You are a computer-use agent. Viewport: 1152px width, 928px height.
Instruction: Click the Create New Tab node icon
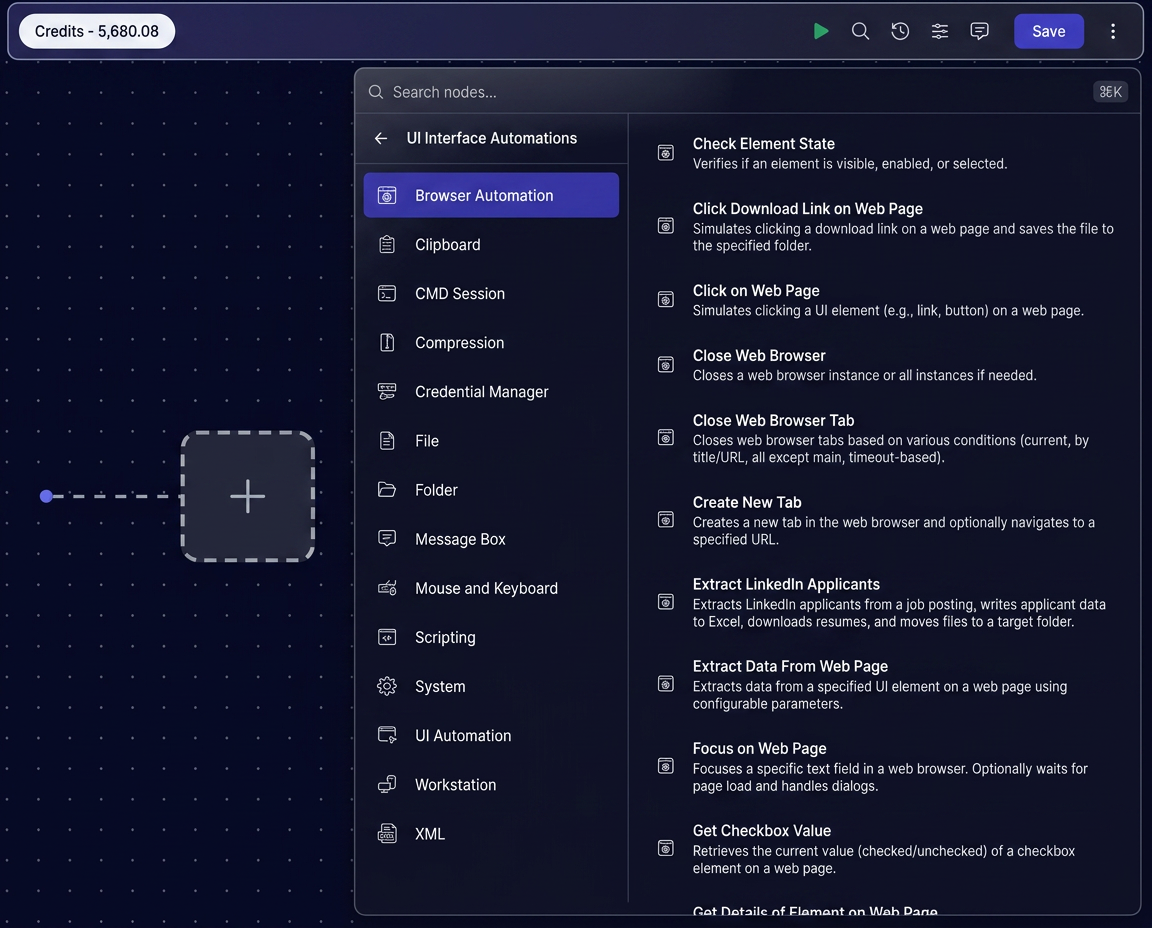pos(666,520)
